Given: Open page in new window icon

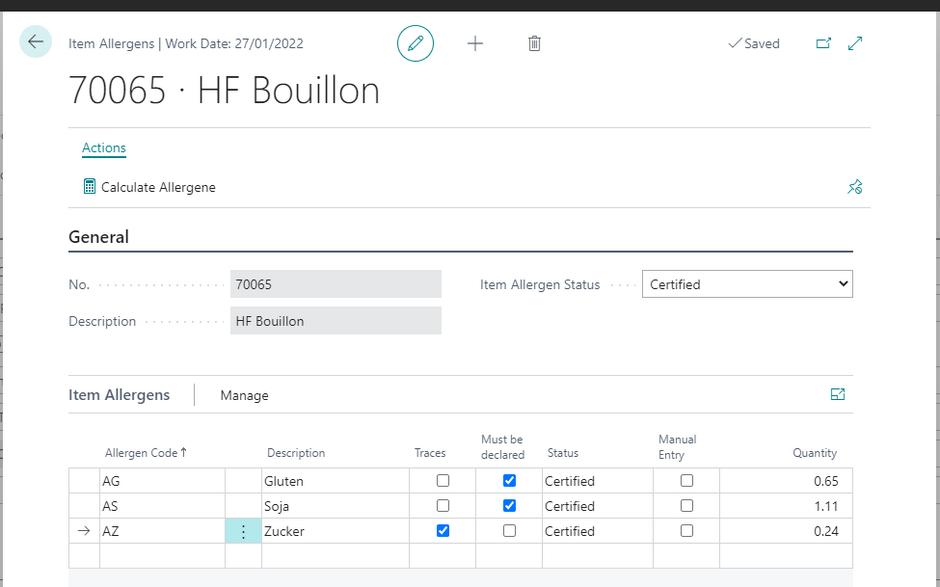Looking at the screenshot, I should click(x=823, y=44).
